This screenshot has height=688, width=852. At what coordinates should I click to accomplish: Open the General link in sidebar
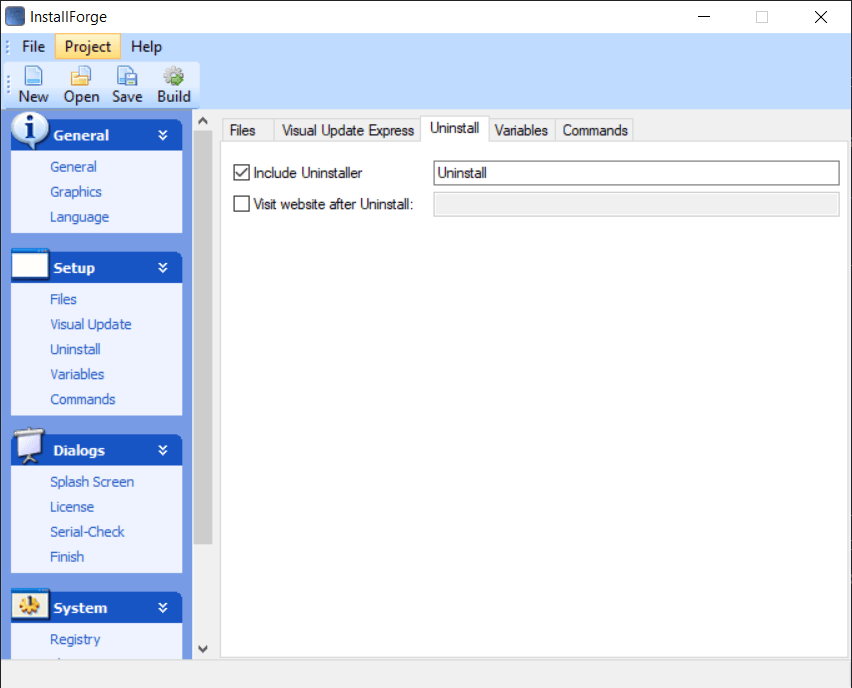point(73,167)
